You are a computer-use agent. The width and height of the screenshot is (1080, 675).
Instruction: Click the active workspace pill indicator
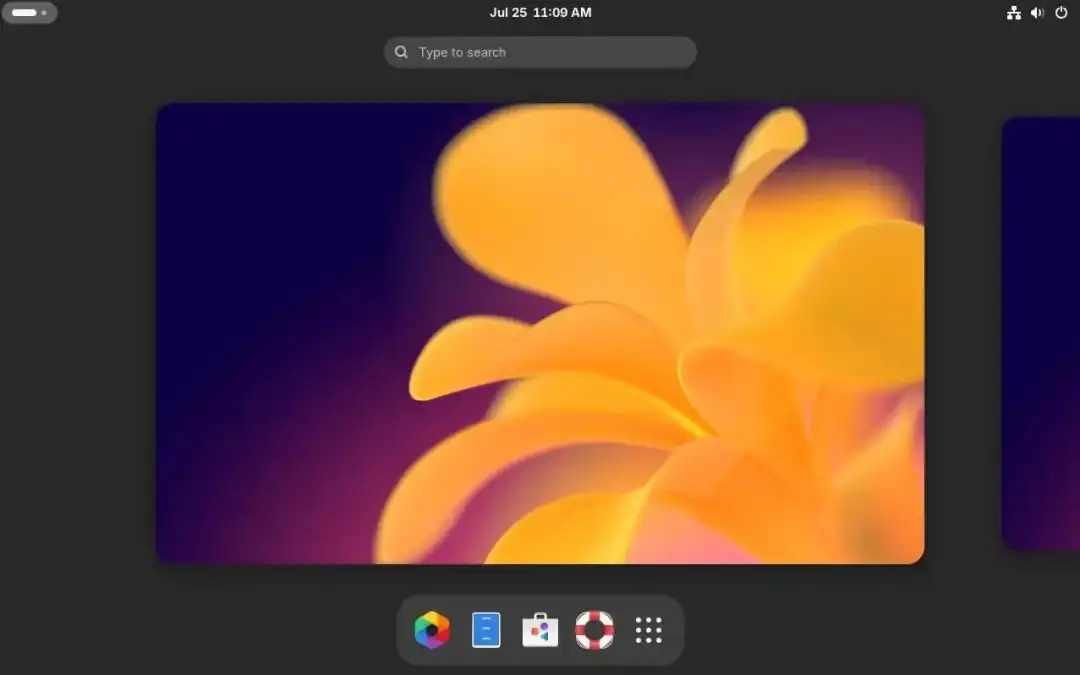(x=22, y=11)
